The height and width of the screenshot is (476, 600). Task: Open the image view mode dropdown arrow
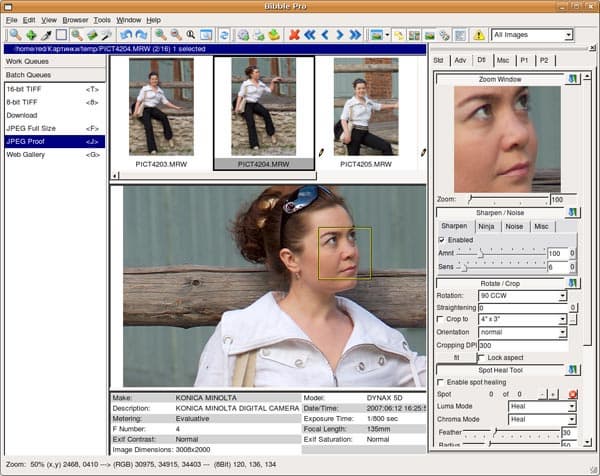387,35
